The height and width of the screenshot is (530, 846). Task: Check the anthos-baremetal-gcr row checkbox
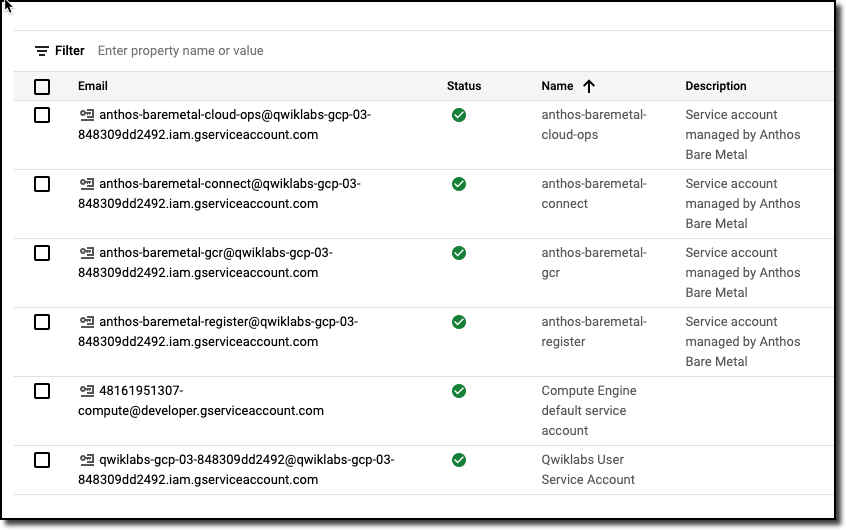pos(42,253)
